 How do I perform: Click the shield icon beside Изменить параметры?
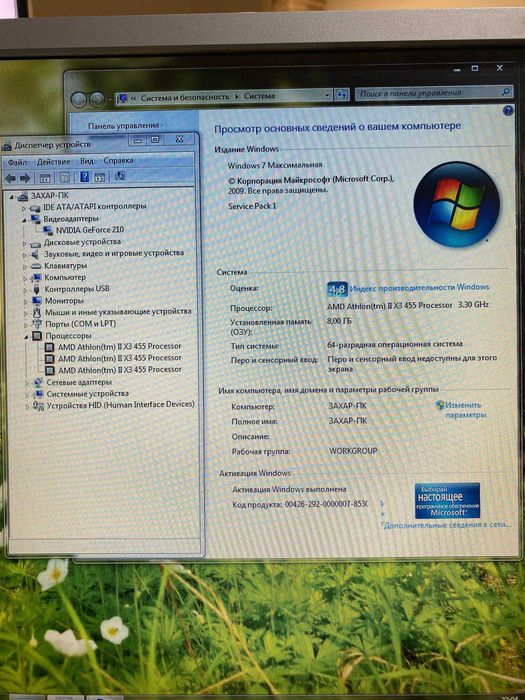point(440,405)
